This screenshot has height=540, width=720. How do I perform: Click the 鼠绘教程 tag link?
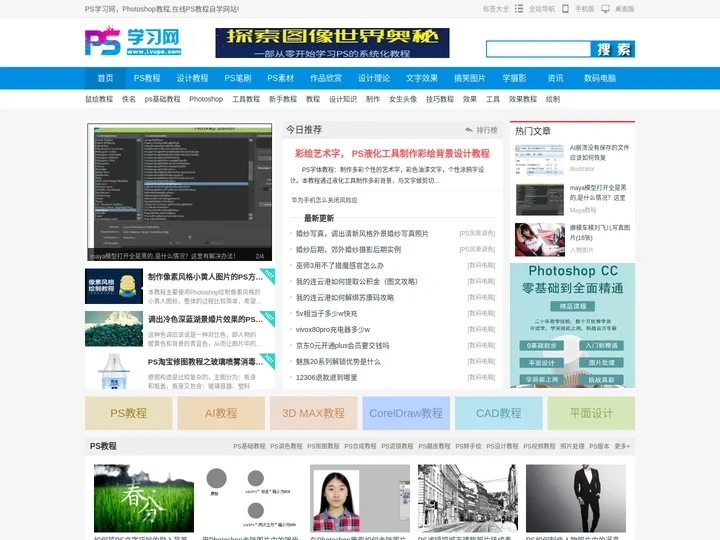(x=99, y=99)
